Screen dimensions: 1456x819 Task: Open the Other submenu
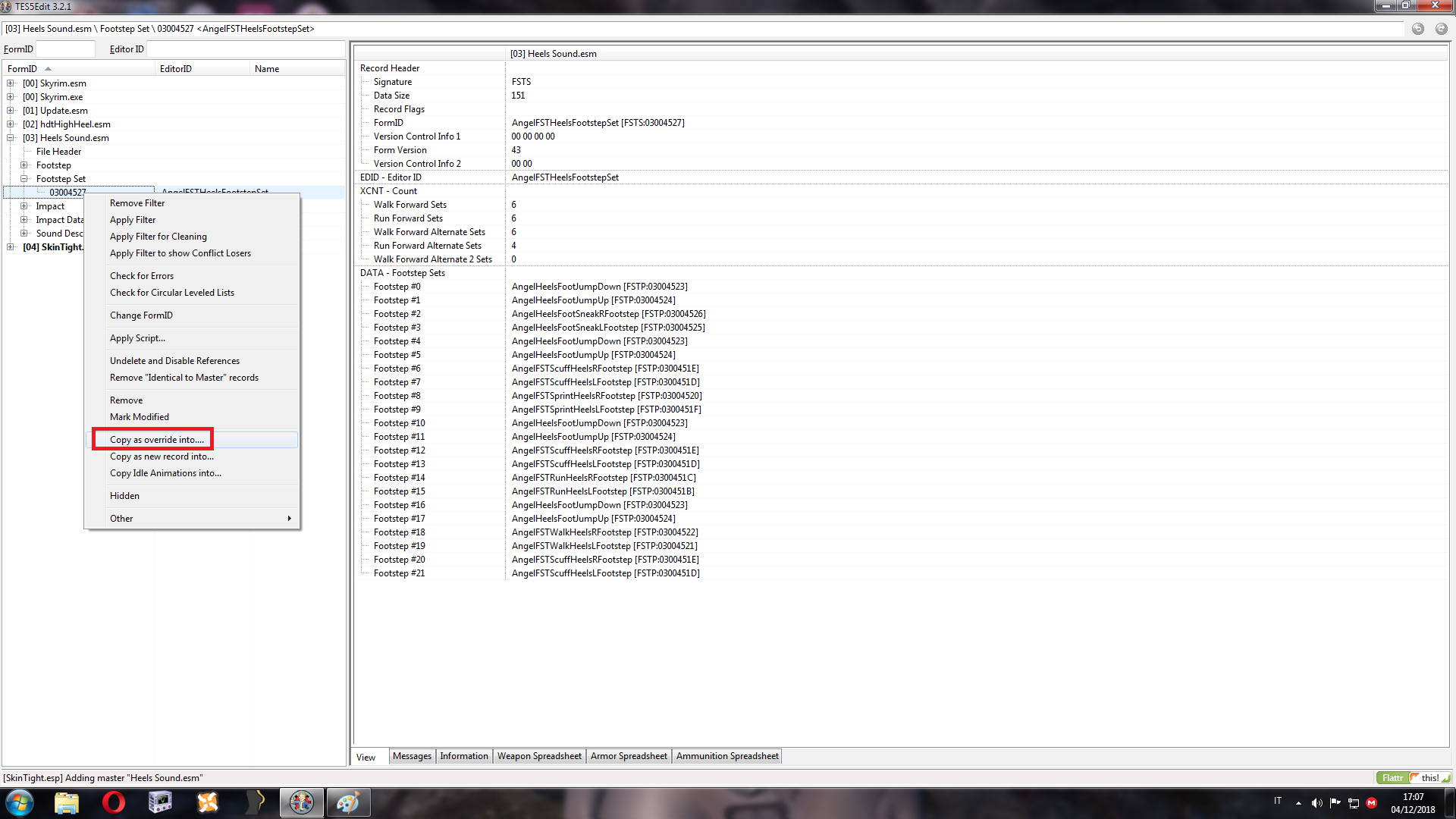[x=193, y=519]
